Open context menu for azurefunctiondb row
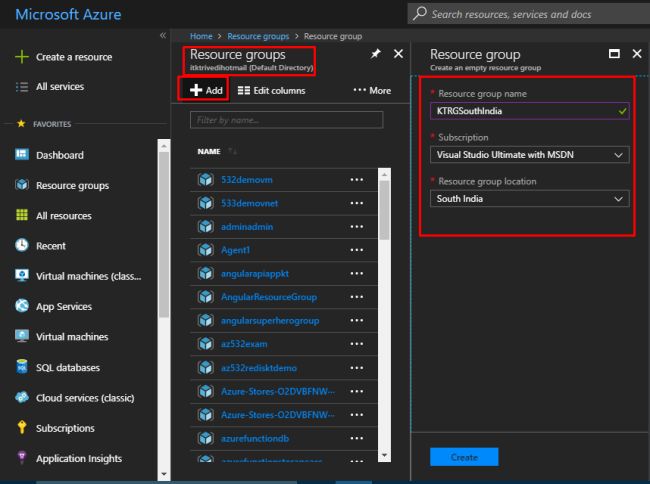The height and width of the screenshot is (484, 650). [x=357, y=438]
